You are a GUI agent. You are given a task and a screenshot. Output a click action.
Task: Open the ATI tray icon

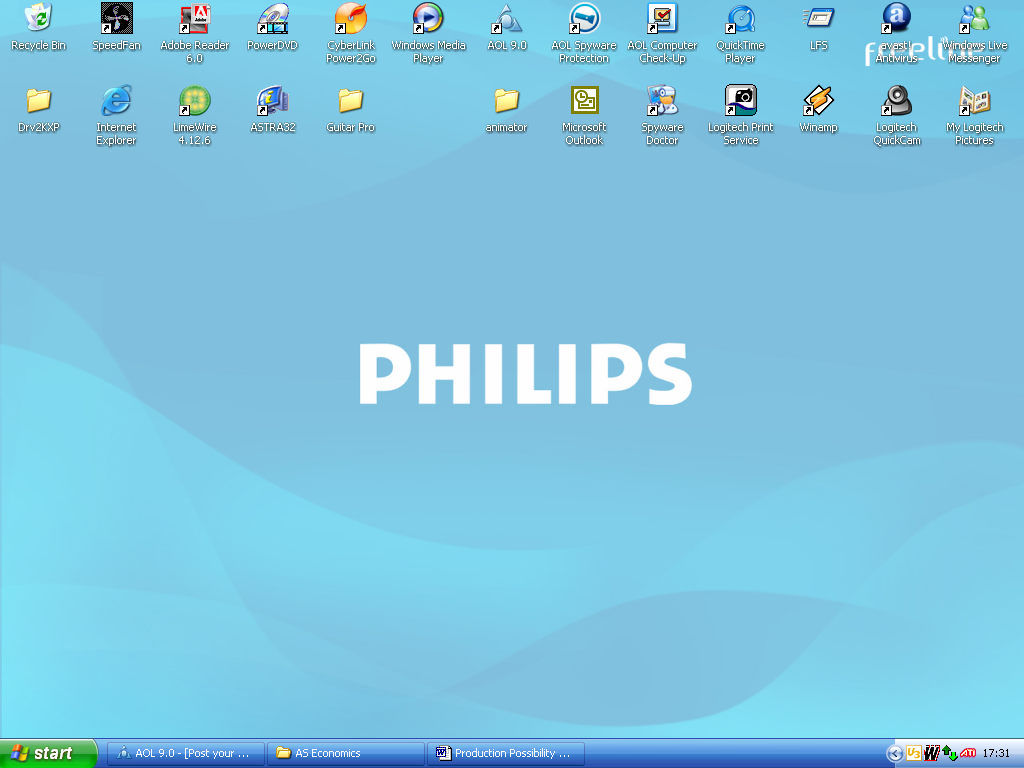tap(968, 754)
